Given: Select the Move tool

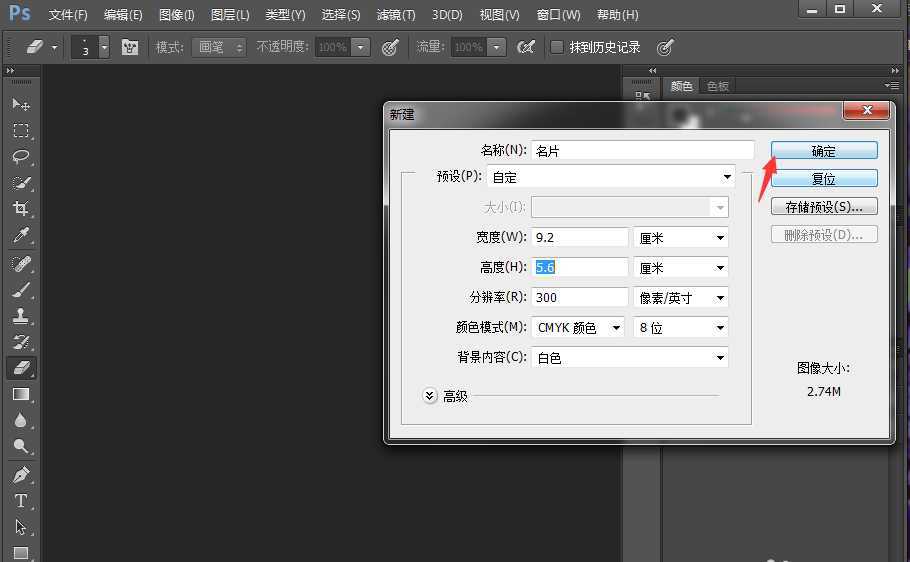Looking at the screenshot, I should tap(20, 104).
